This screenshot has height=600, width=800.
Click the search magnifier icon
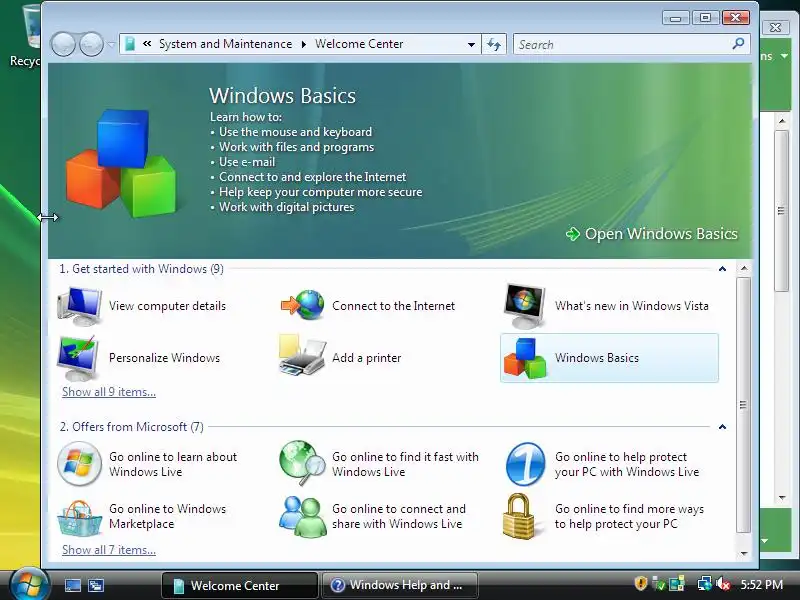pyautogui.click(x=738, y=44)
